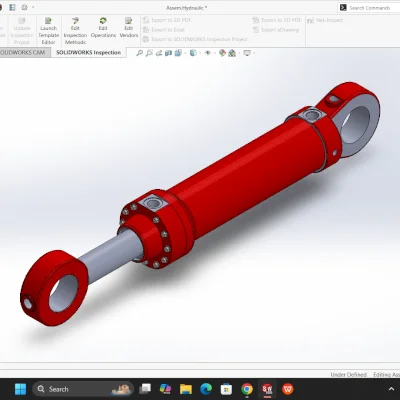Open Google Chrome from the taskbar
Viewport: 400px width, 400px height.
(x=247, y=389)
